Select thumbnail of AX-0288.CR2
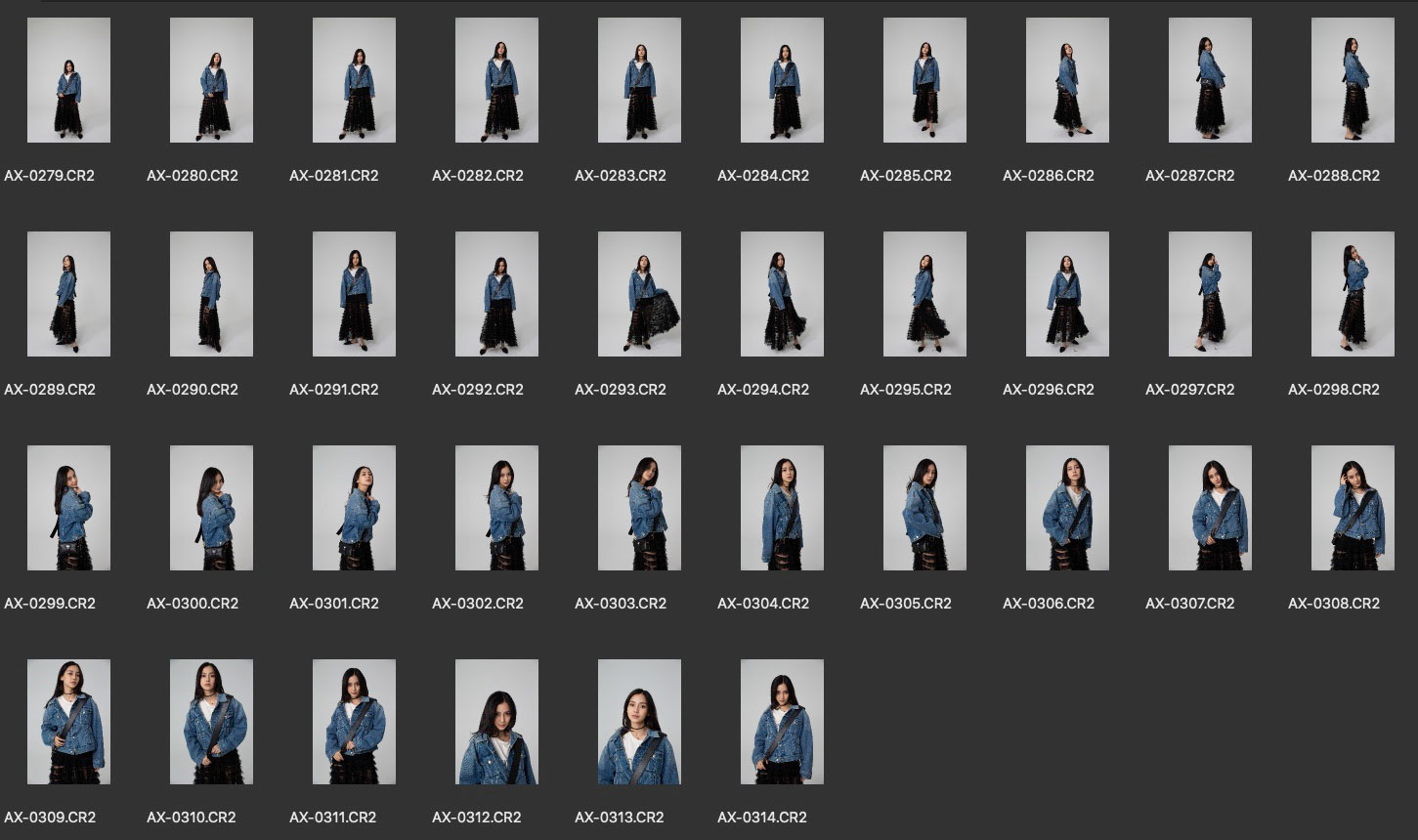The image size is (1418, 840). pyautogui.click(x=1353, y=80)
